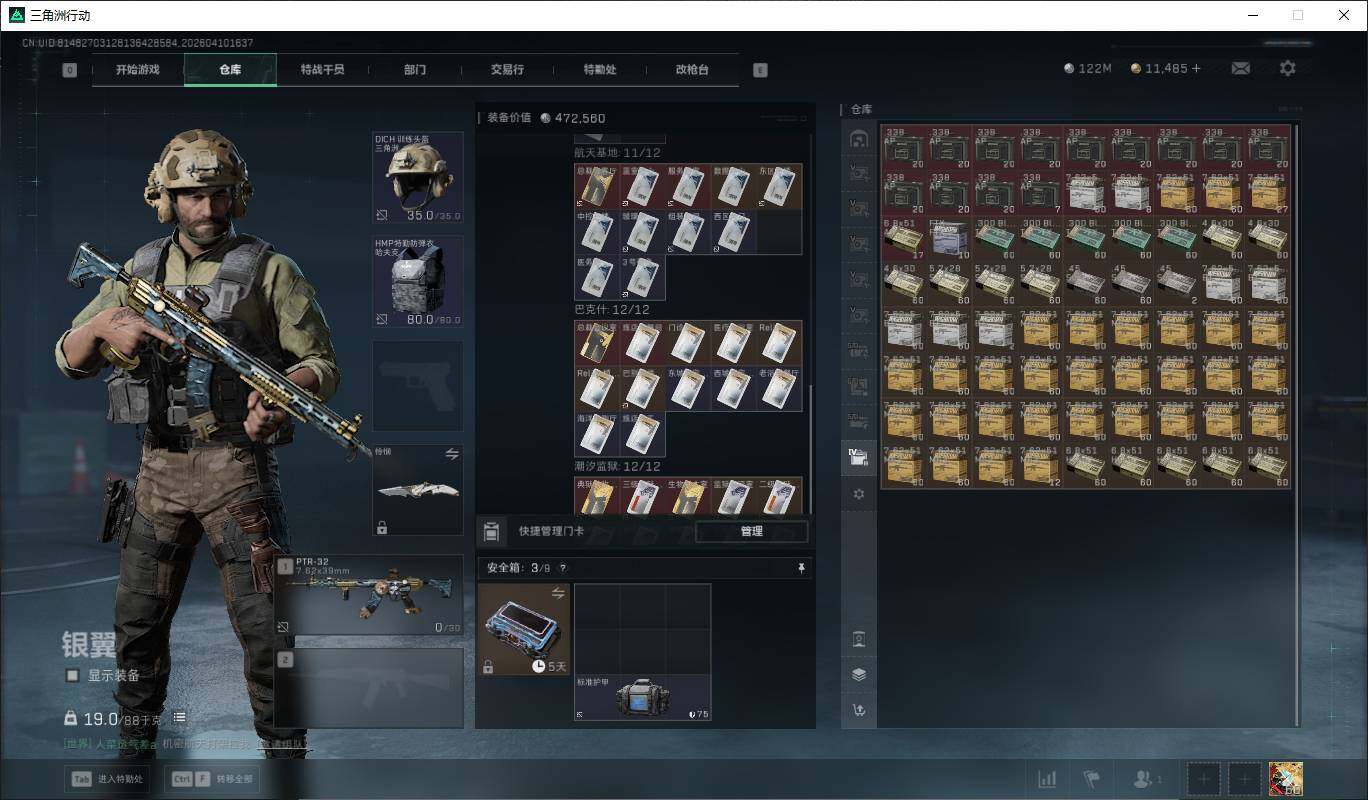The image size is (1368, 800).
Task: Select the ammo box with count 27
Action: pos(1268,193)
